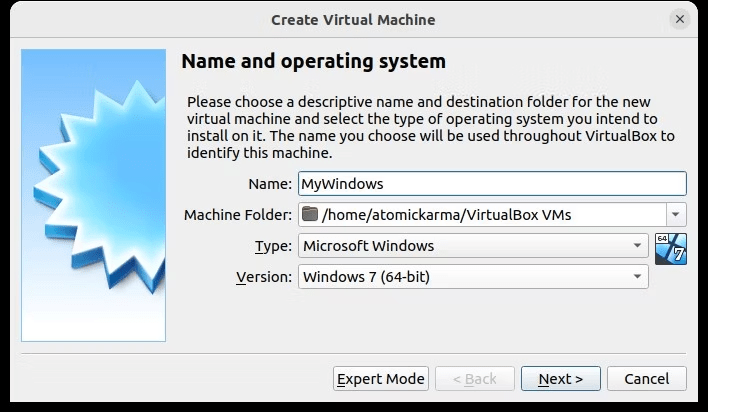Image resolution: width=748 pixels, height=416 pixels.
Task: Click the "Name:" label
Action: click(x=270, y=184)
